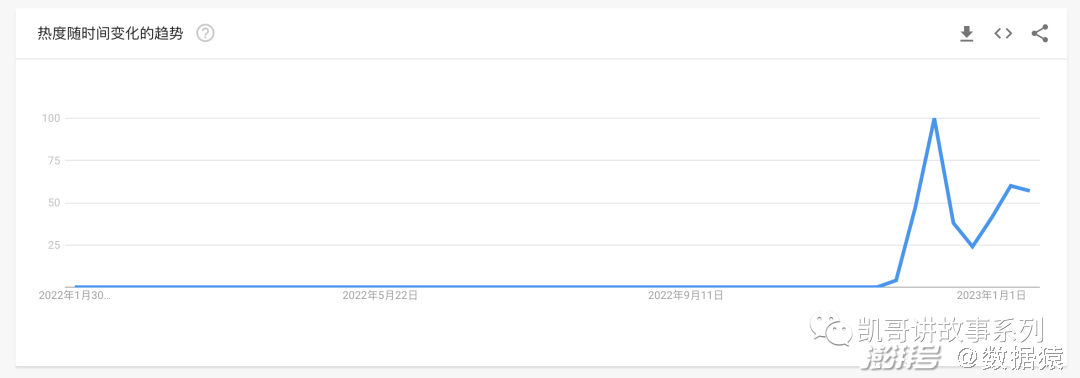Click the 澎湃号 logo watermark
This screenshot has height=378, width=1080.
(x=902, y=357)
